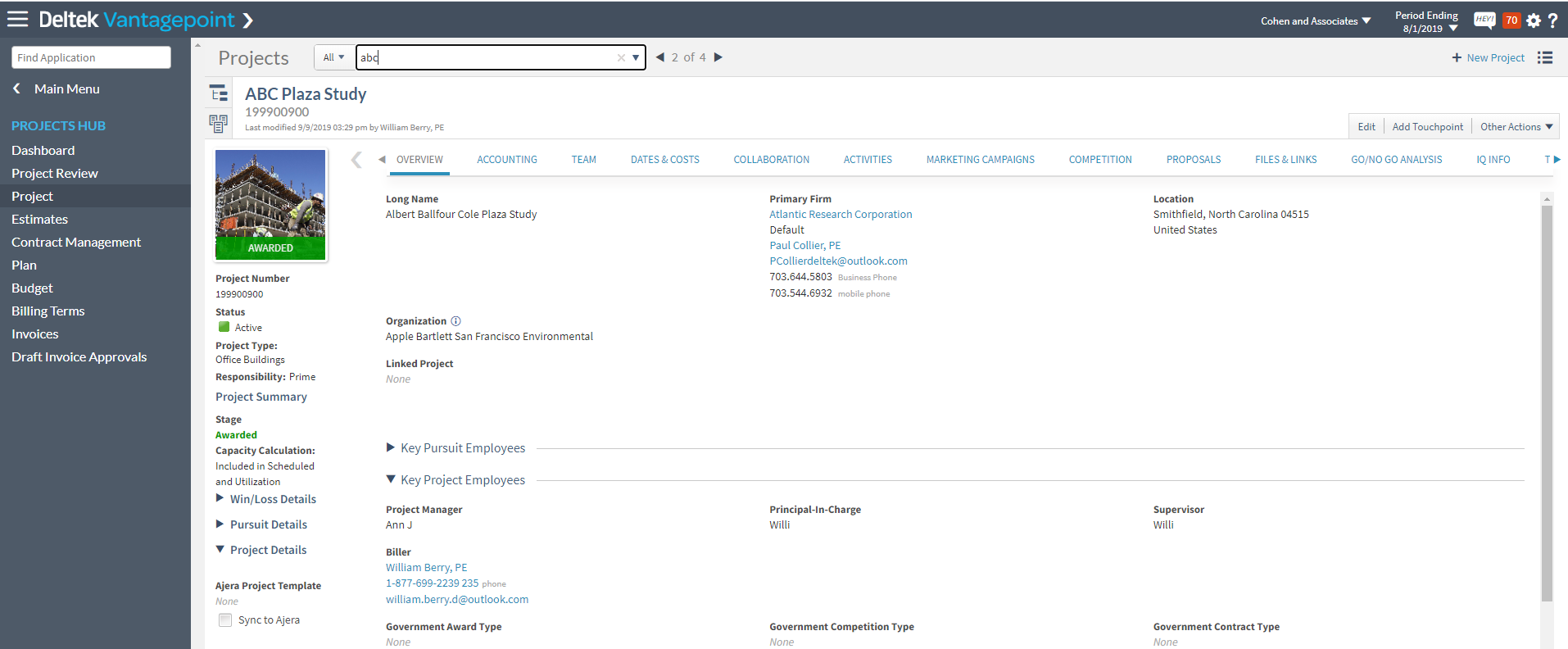Click the project structure tree icon
The height and width of the screenshot is (649, 1568).
pos(219,93)
